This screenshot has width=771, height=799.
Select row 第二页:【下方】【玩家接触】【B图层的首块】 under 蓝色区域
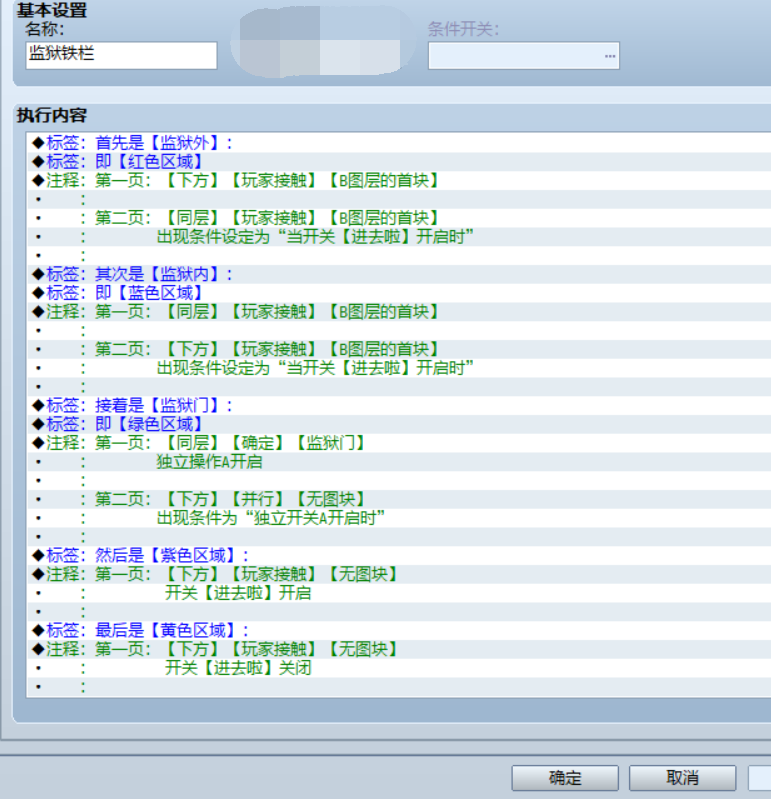[399, 349]
